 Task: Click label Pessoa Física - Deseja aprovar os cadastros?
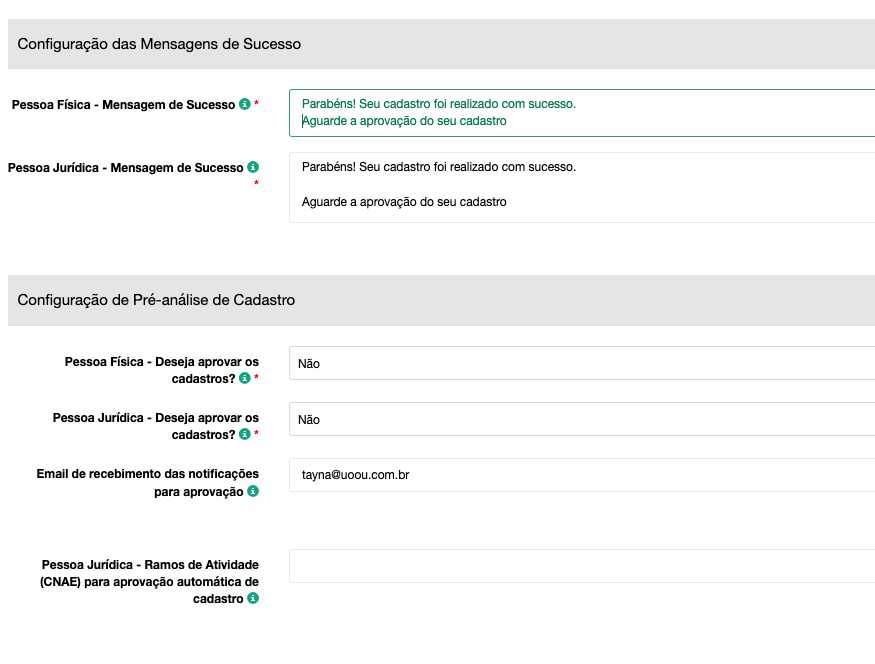coord(162,370)
